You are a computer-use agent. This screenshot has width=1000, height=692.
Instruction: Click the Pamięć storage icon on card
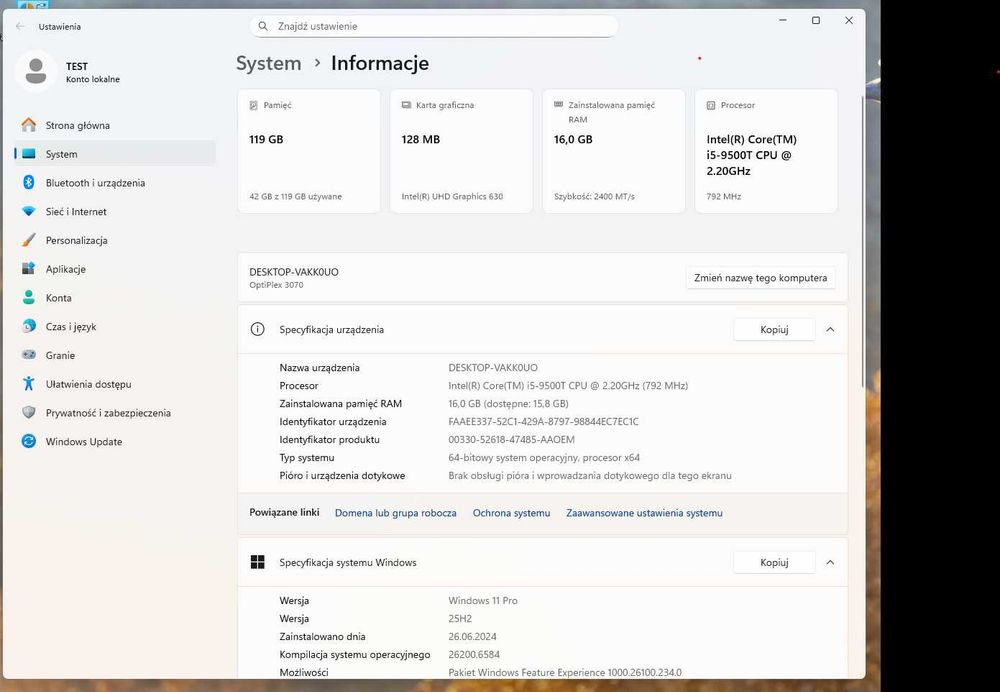[254, 105]
